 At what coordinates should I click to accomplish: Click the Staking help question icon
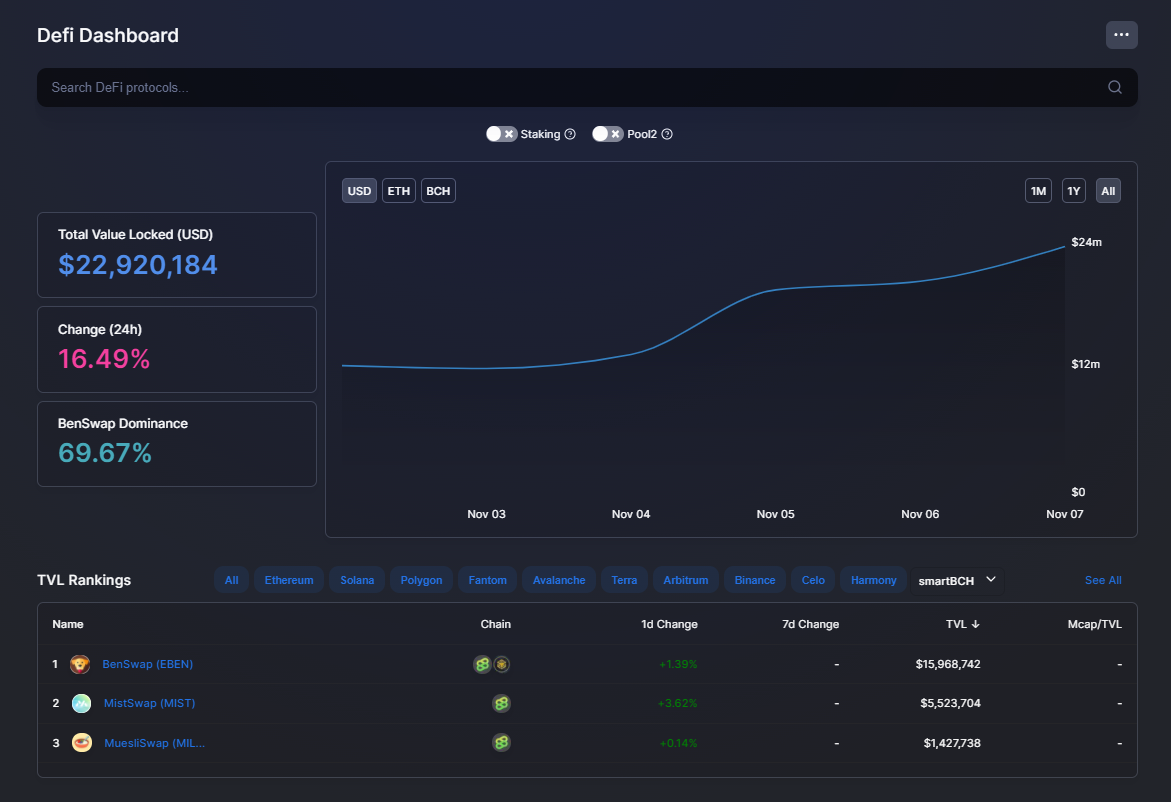click(x=570, y=134)
